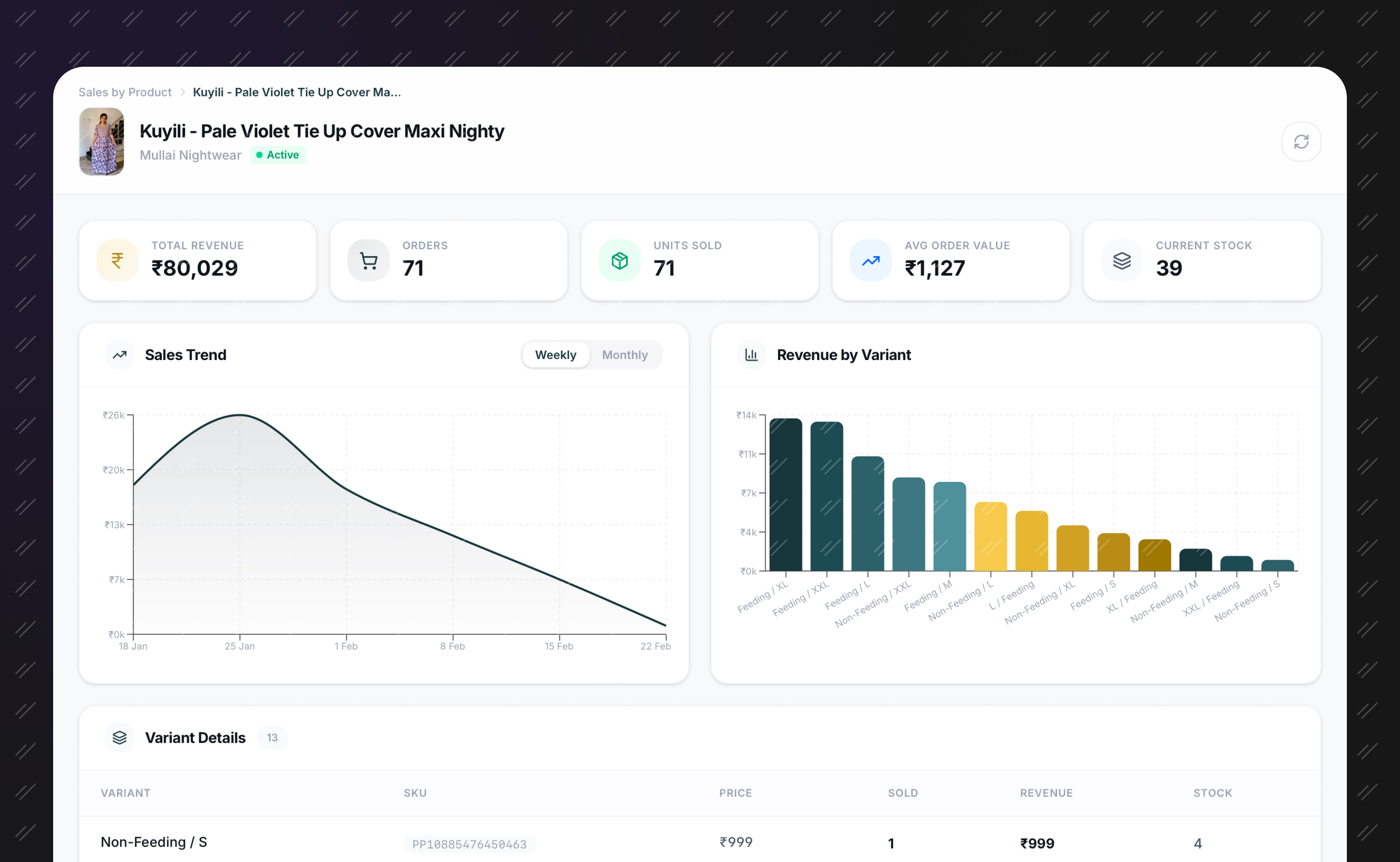Click the stack icon on Current Stock card
This screenshot has height=862, width=1400.
point(1121,260)
